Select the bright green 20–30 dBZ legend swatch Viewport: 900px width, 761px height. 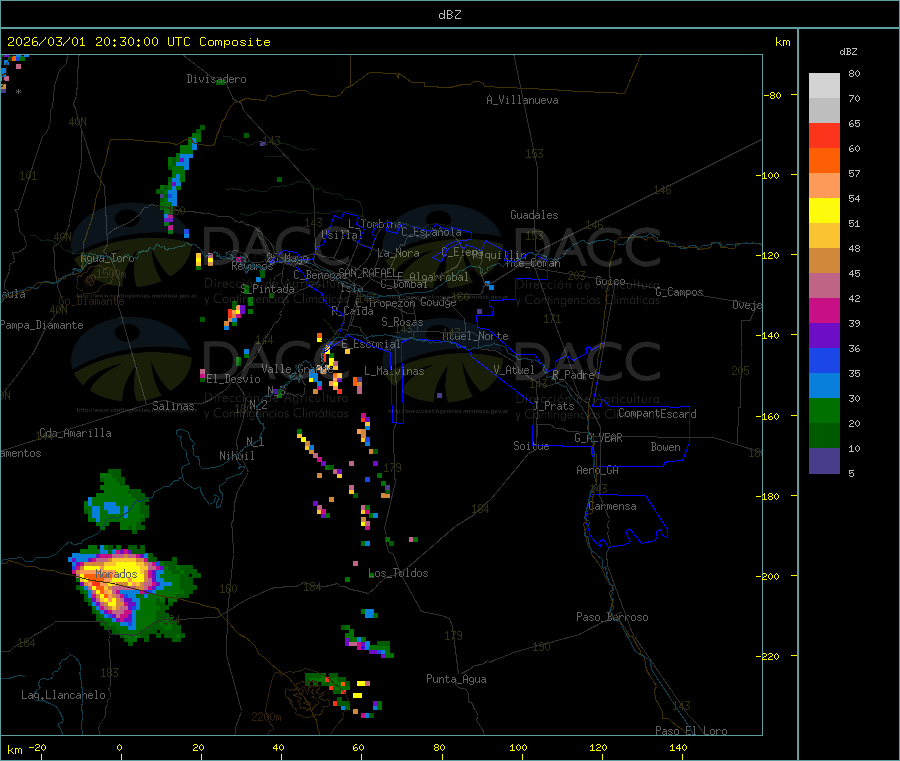pos(824,410)
